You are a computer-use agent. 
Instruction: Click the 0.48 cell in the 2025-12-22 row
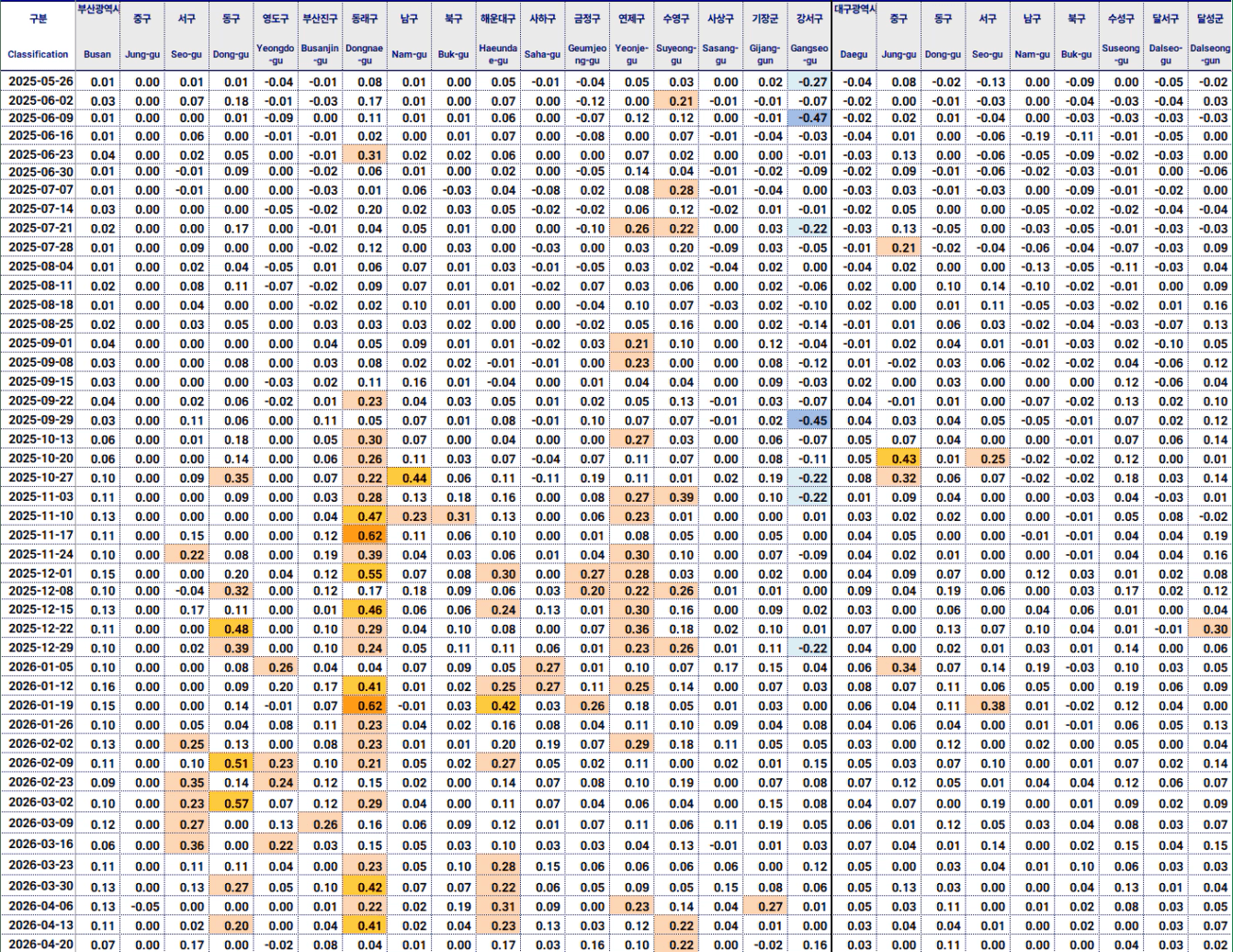[x=232, y=629]
